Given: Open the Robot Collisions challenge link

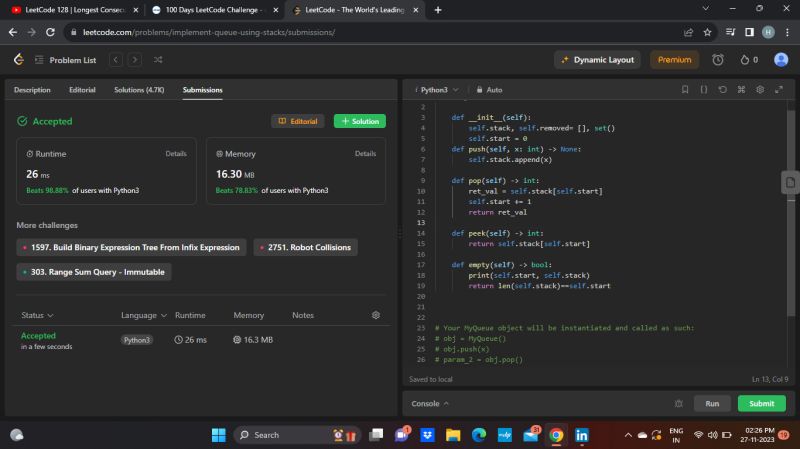Looking at the screenshot, I should pyautogui.click(x=305, y=247).
